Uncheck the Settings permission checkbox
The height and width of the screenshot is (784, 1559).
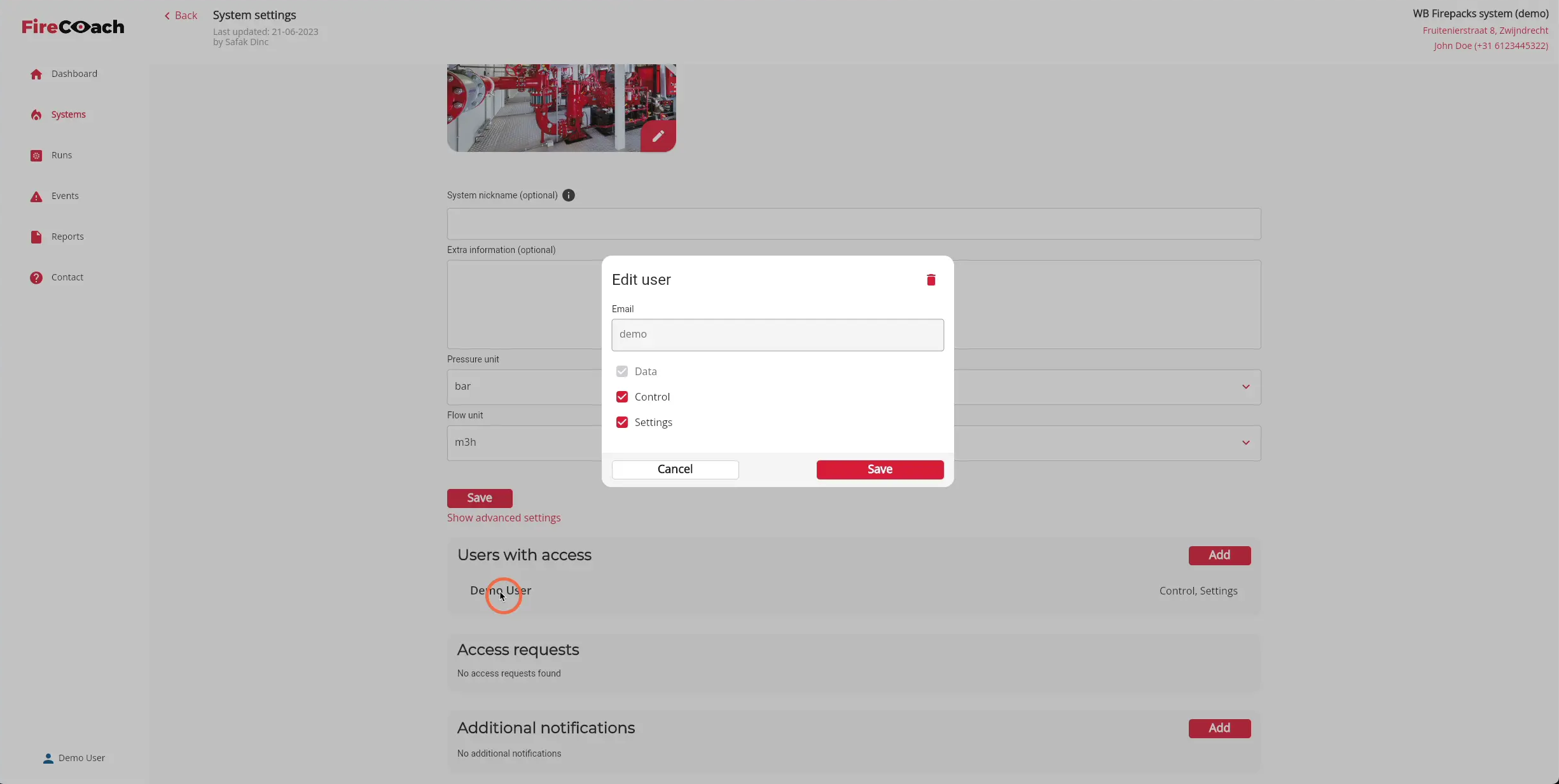[622, 422]
